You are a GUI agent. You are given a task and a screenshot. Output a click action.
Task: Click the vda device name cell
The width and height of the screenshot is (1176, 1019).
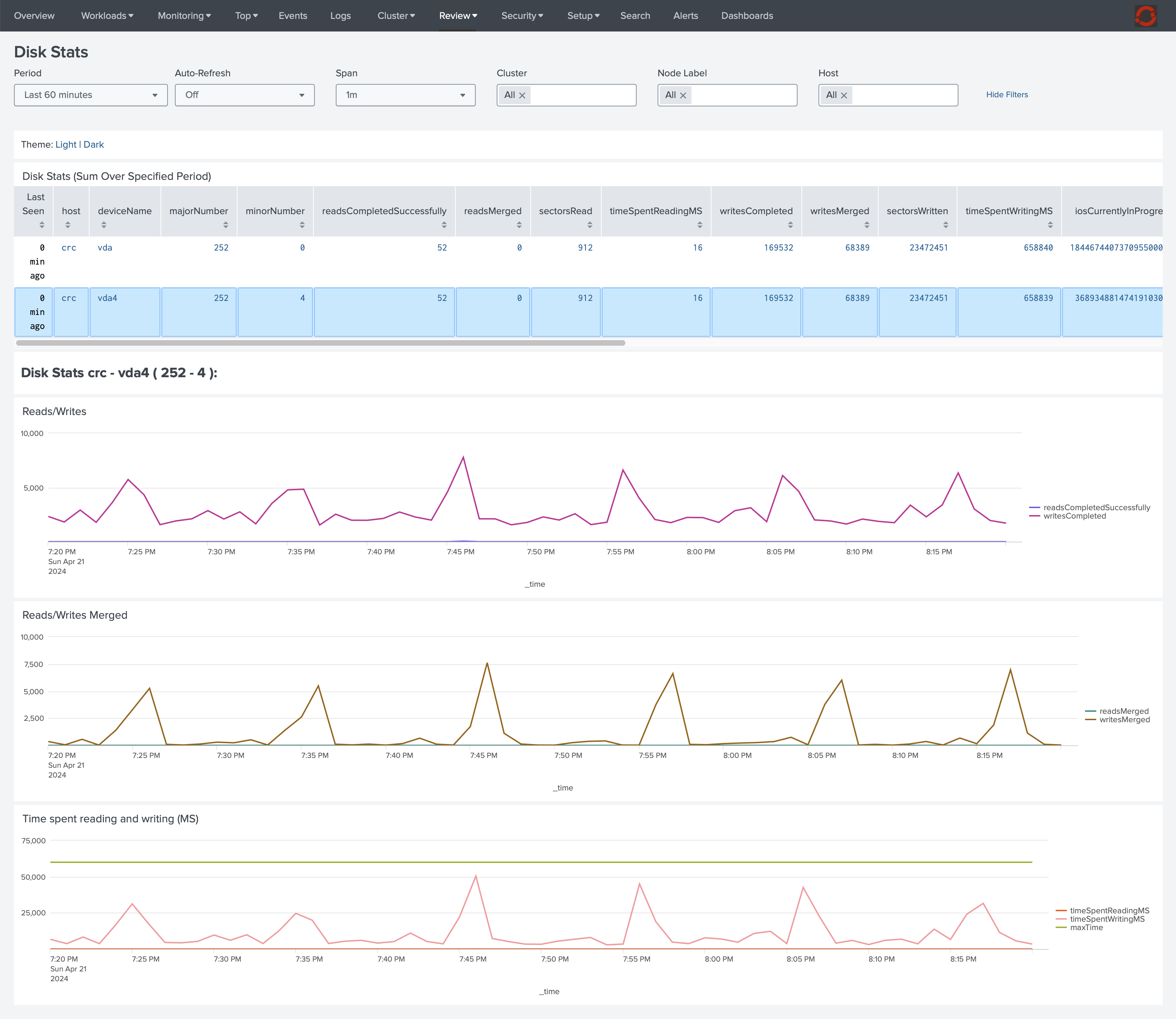[x=105, y=248]
